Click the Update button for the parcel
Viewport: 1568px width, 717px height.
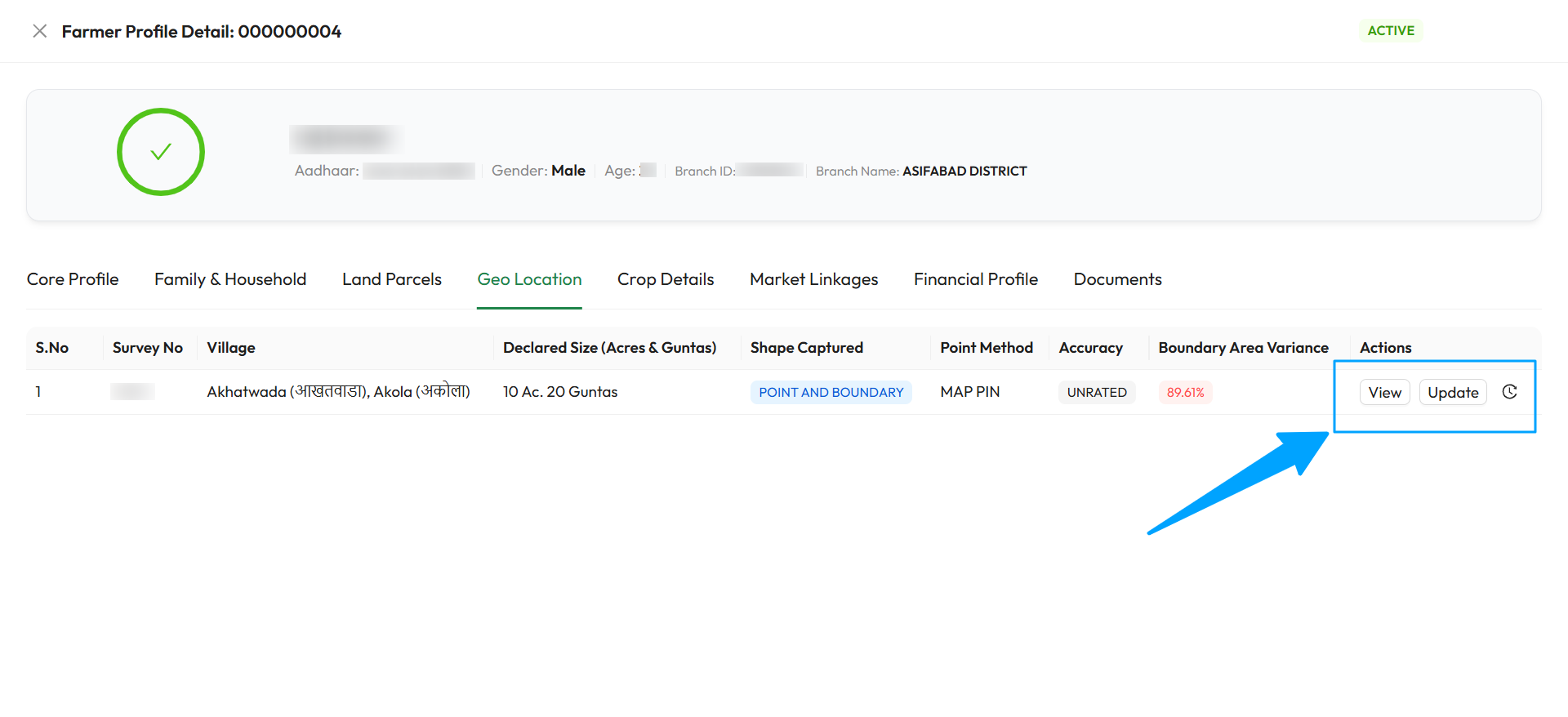tap(1453, 392)
